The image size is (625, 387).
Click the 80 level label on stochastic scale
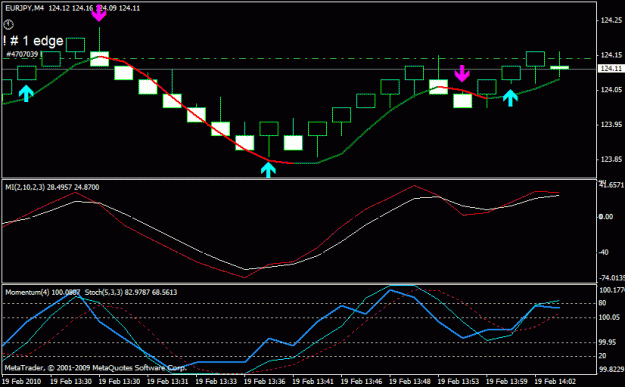click(x=602, y=303)
